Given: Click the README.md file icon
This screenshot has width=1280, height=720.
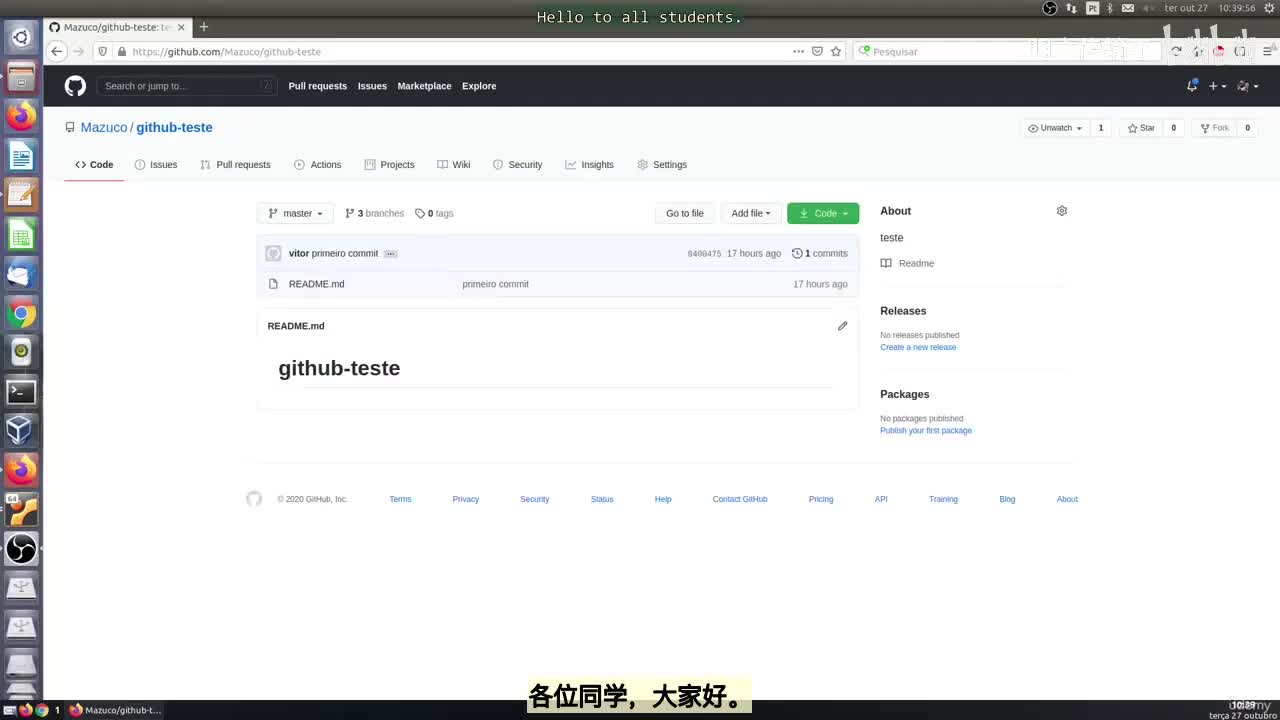Looking at the screenshot, I should click(x=273, y=284).
